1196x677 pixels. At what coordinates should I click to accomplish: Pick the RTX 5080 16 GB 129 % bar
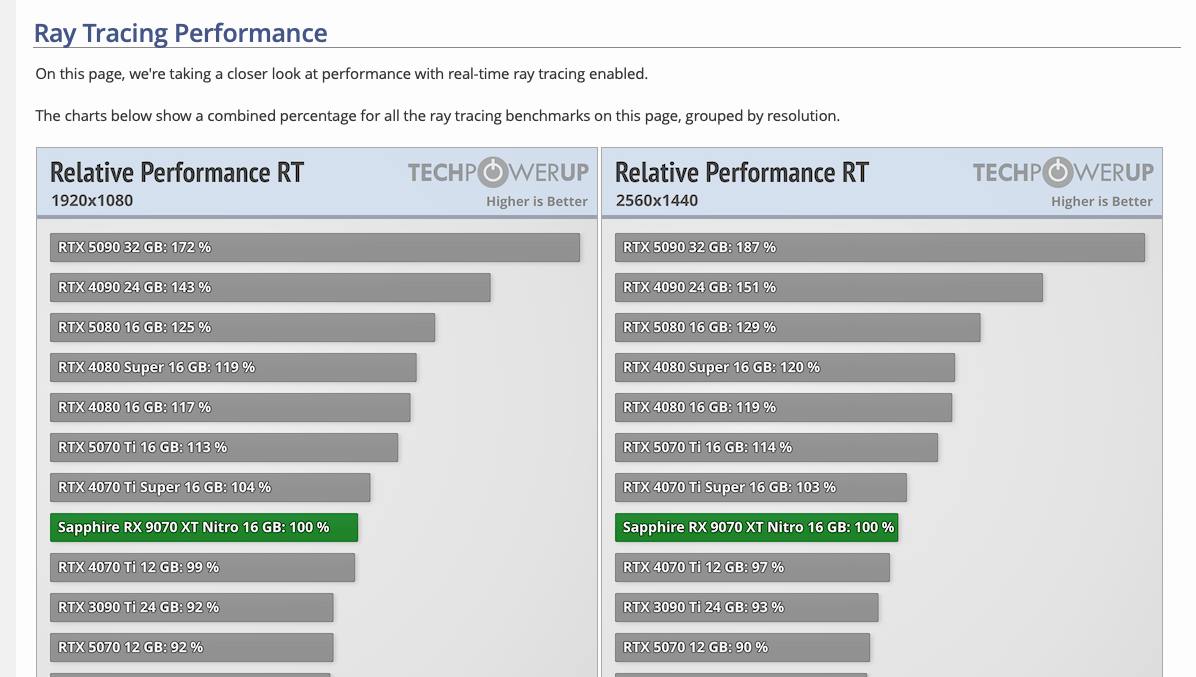click(797, 328)
